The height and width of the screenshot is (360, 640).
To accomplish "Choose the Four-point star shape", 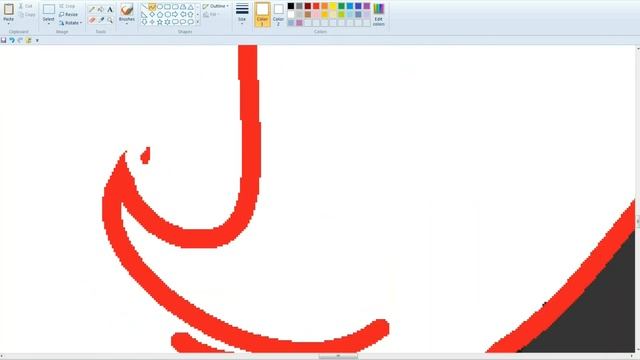I will 152,22.
